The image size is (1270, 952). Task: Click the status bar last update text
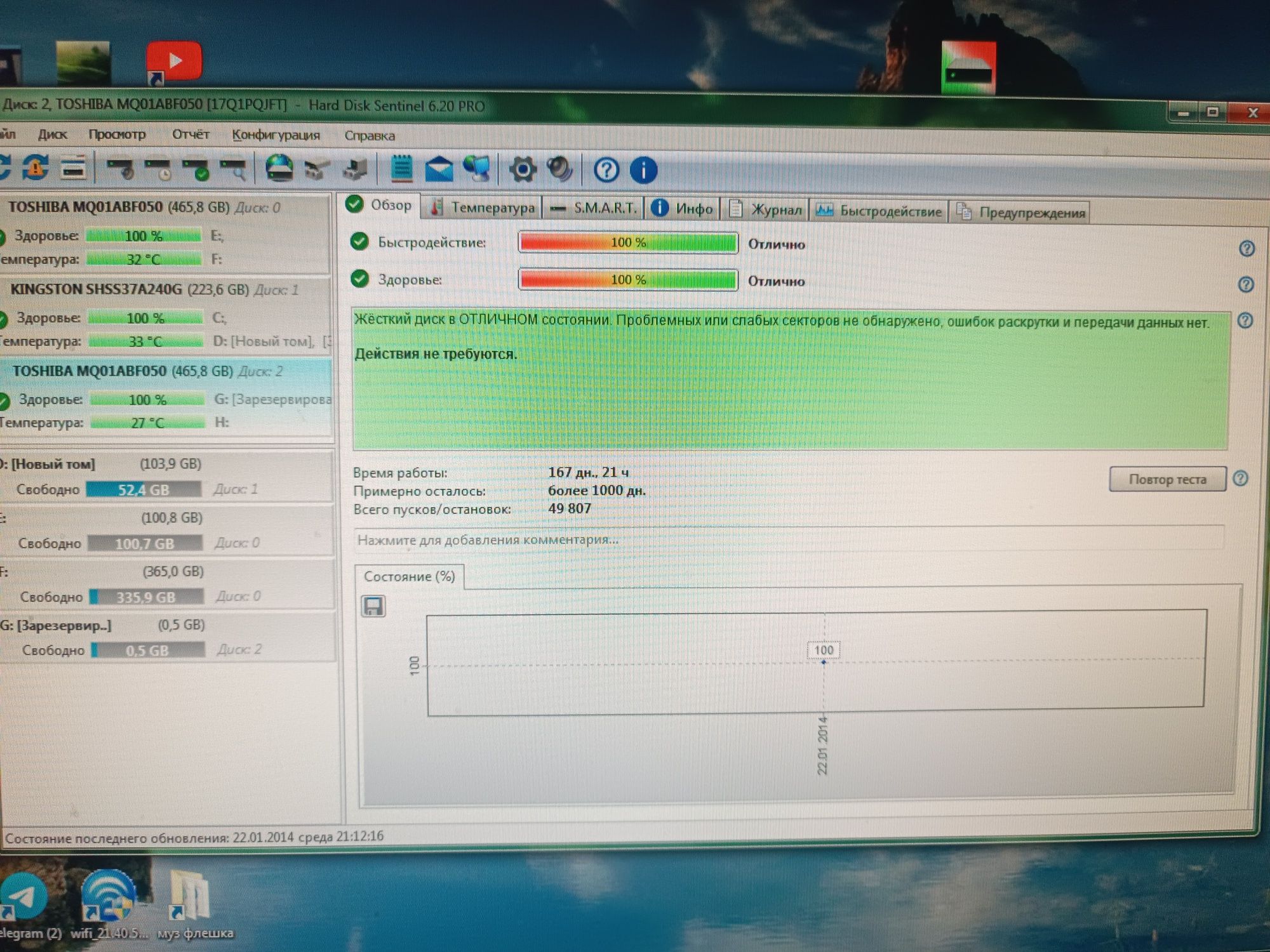[x=194, y=837]
